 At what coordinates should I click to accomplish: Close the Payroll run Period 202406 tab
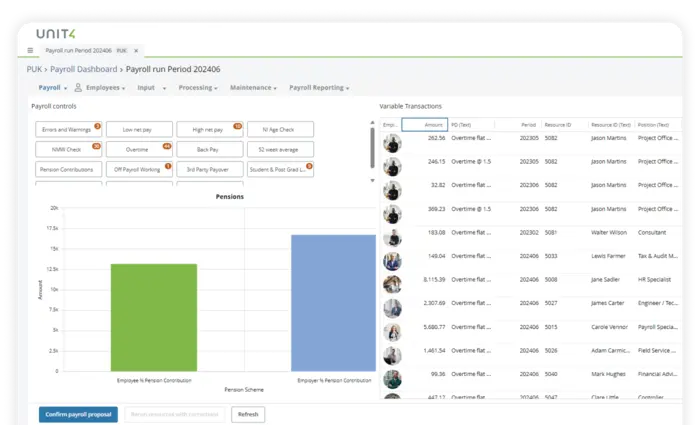pos(136,50)
